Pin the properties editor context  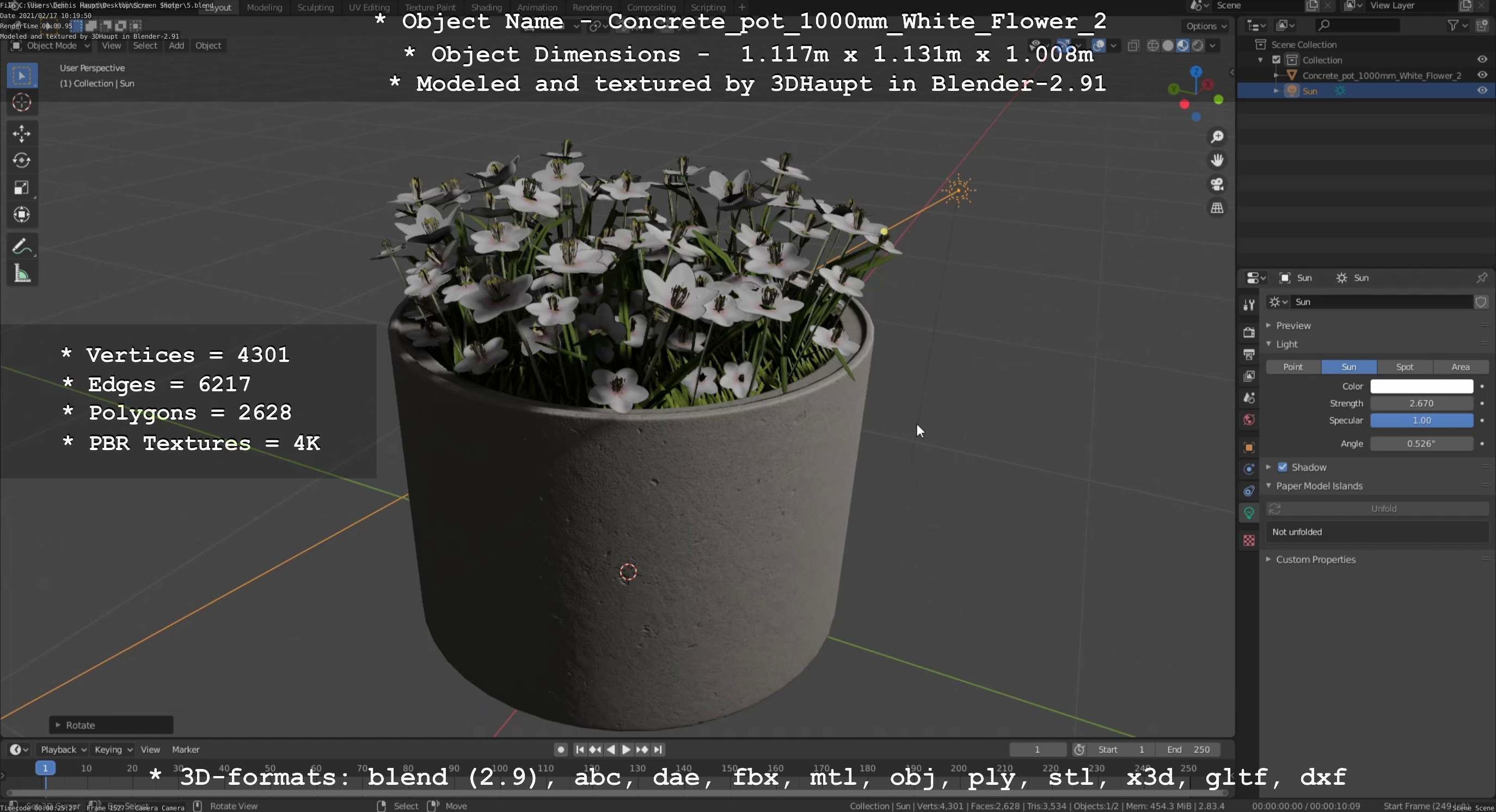coord(1481,278)
